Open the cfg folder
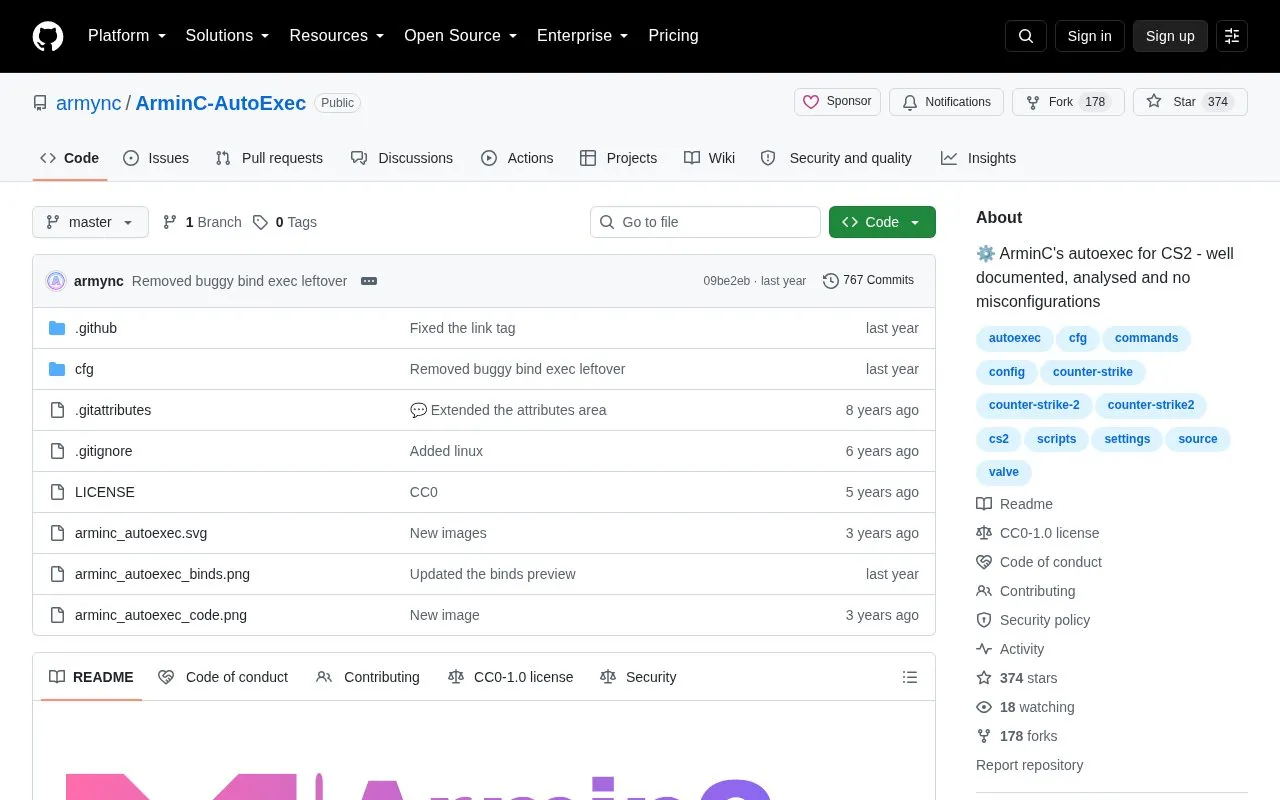The image size is (1280, 800). 84,369
